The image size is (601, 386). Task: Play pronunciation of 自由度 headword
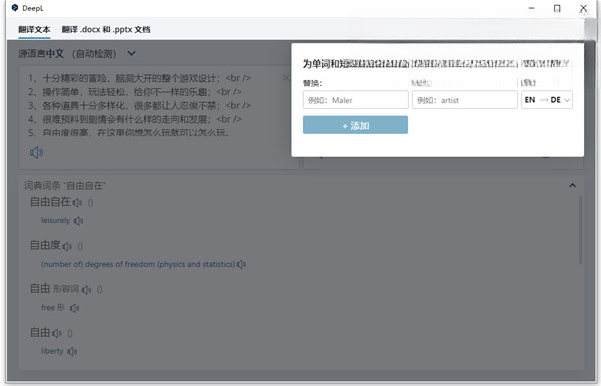(67, 246)
